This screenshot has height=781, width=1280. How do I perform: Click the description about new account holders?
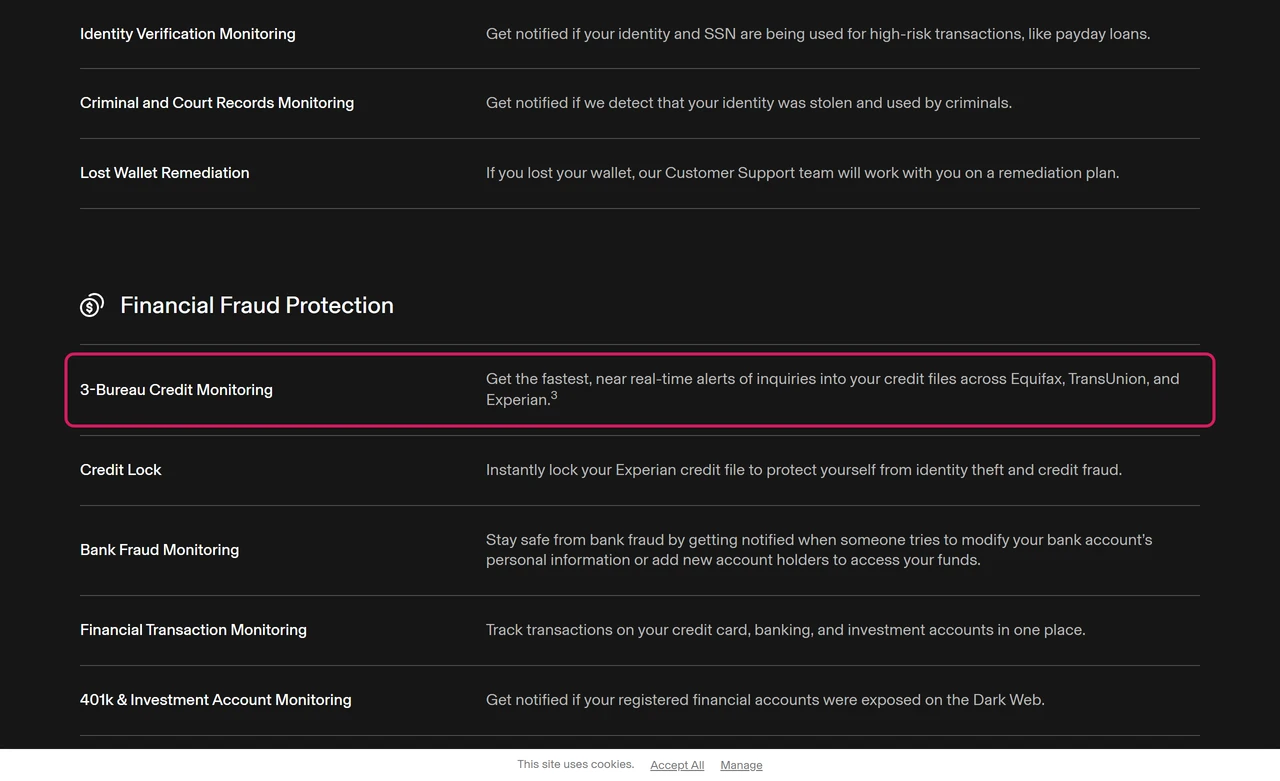click(819, 550)
